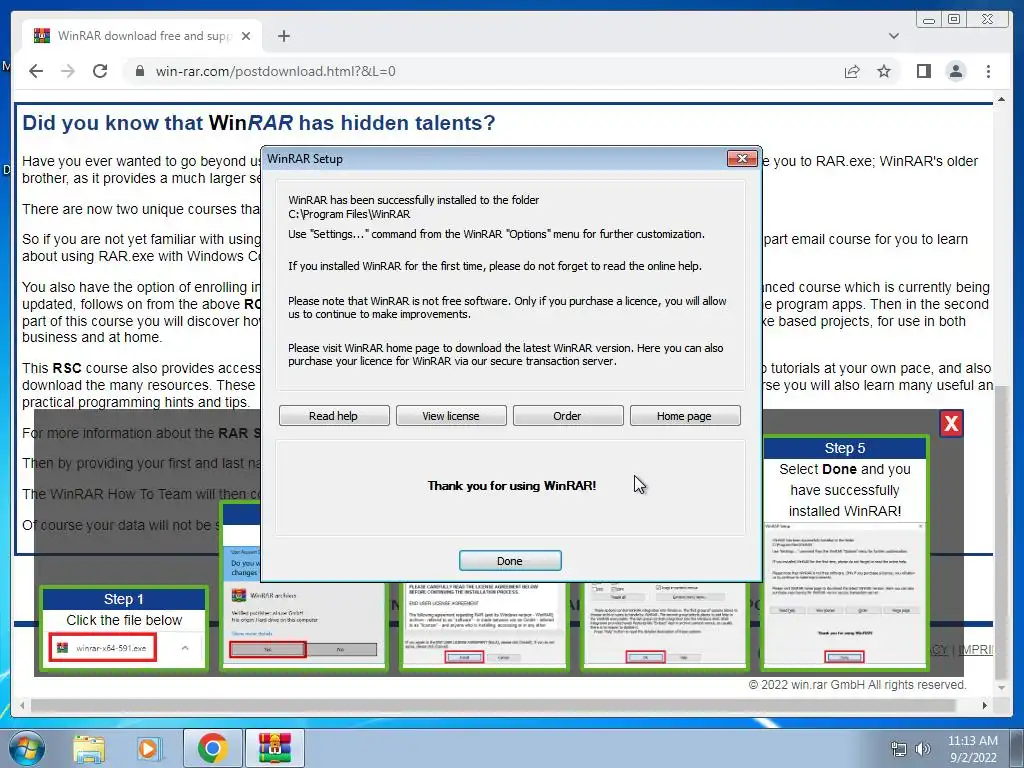Open the taskbar clock showing 11:13 AM
Viewport: 1024px width, 768px height.
(972, 748)
